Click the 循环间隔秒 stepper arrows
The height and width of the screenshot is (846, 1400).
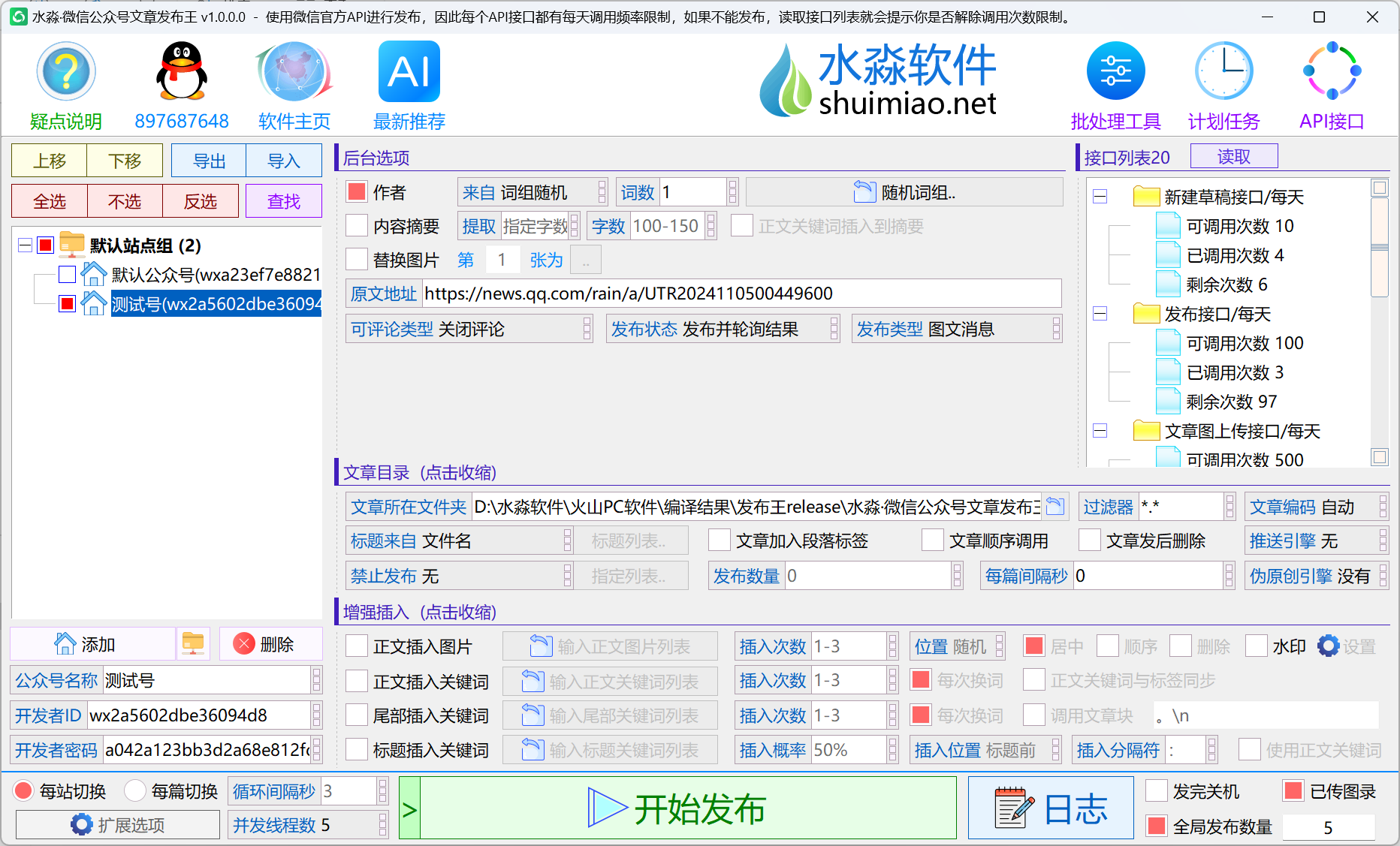[x=382, y=790]
